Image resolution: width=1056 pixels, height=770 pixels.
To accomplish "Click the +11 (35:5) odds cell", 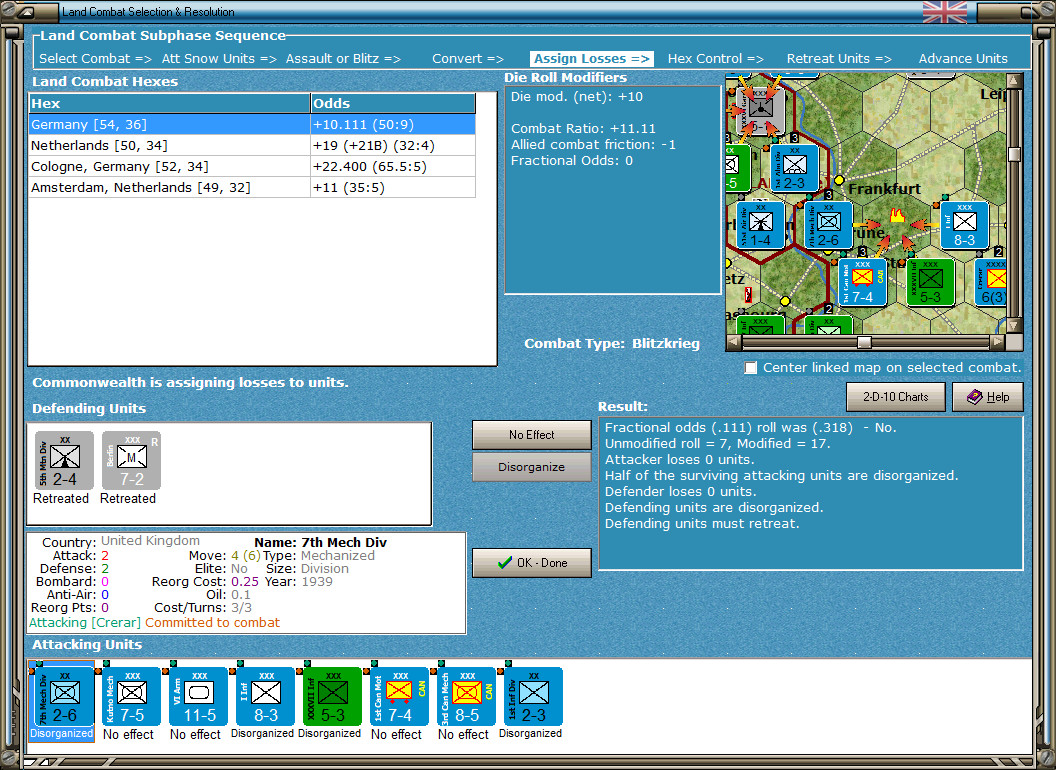I will (393, 187).
